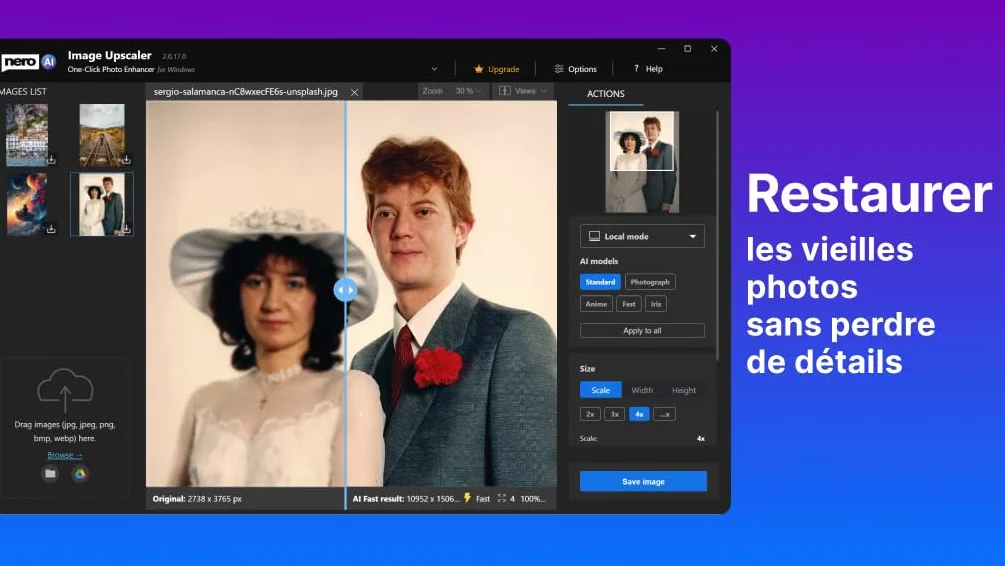Expand the title bar chevron dropdown
Image resolution: width=1005 pixels, height=566 pixels.
click(x=435, y=69)
